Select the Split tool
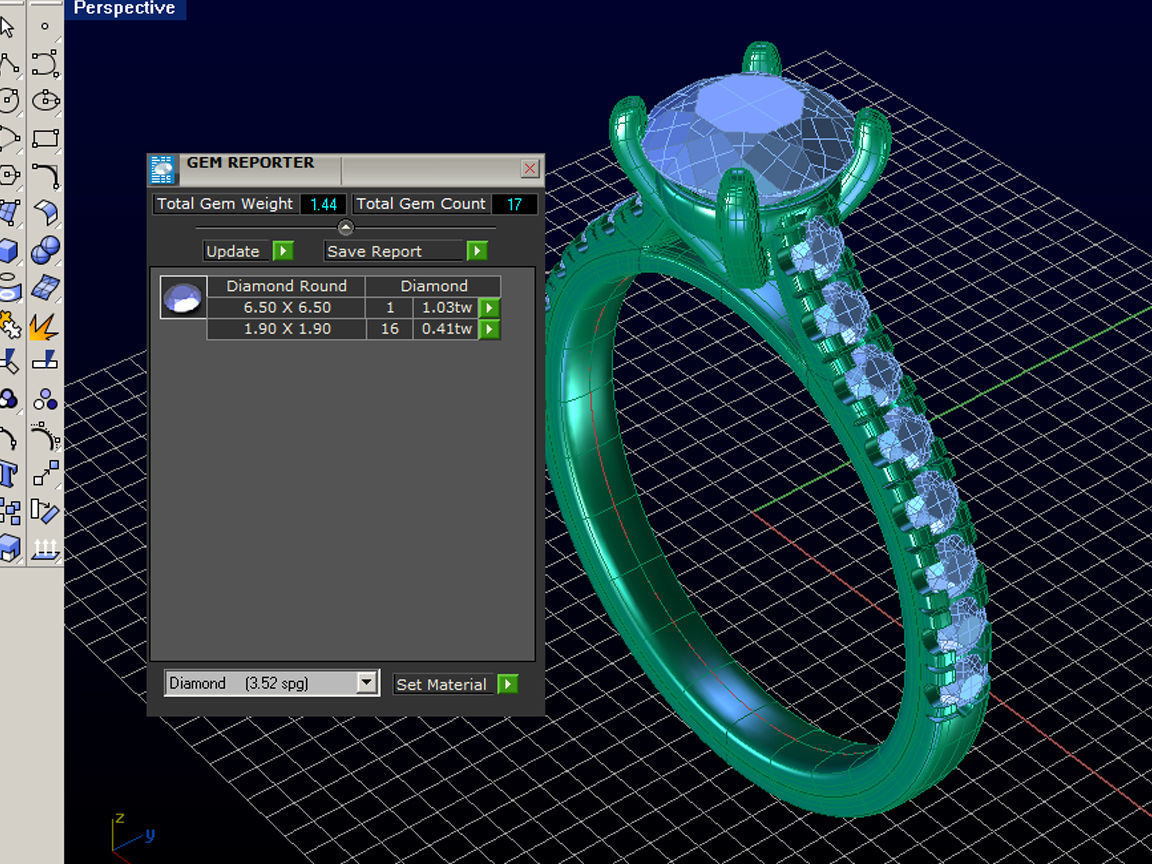1152x864 pixels. 45,361
